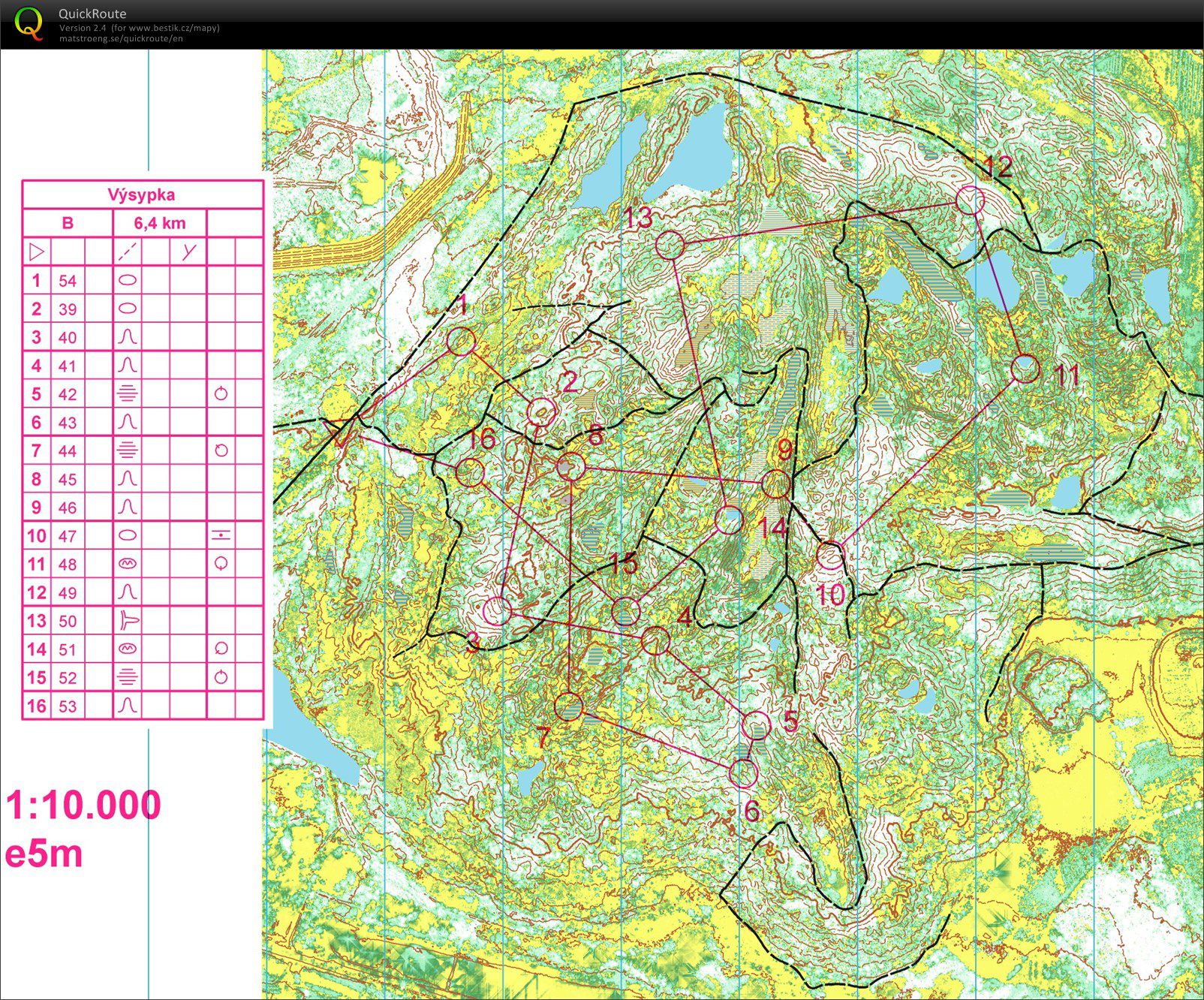Click control circle 2 on the map

[x=541, y=412]
